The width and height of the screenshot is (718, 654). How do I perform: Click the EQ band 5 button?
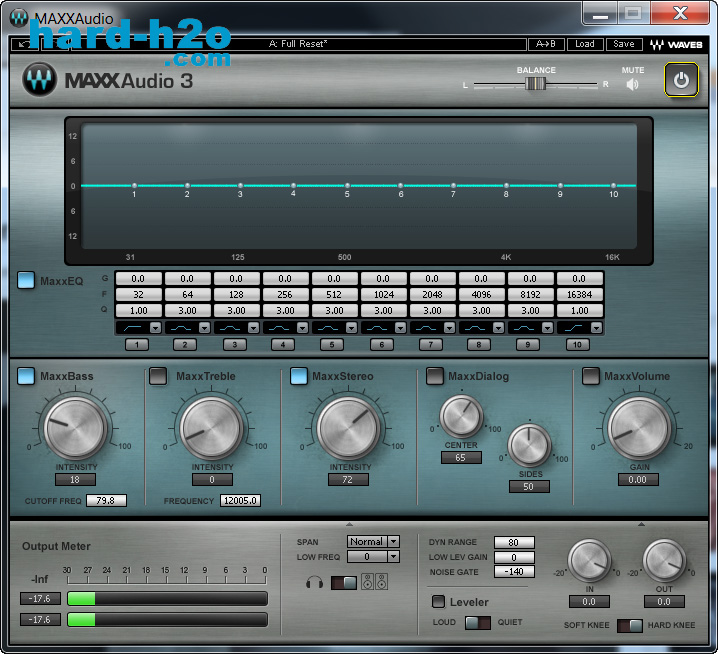coord(332,344)
